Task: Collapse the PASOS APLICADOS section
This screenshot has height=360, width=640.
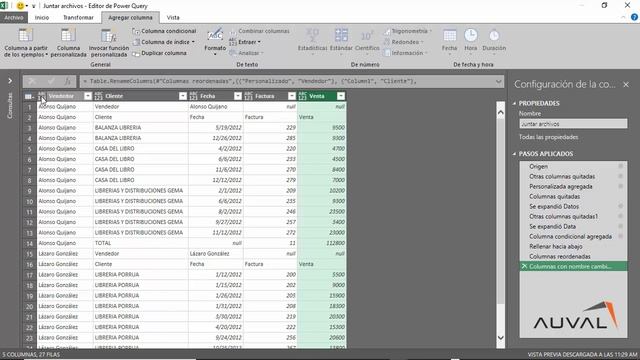Action: [514, 154]
